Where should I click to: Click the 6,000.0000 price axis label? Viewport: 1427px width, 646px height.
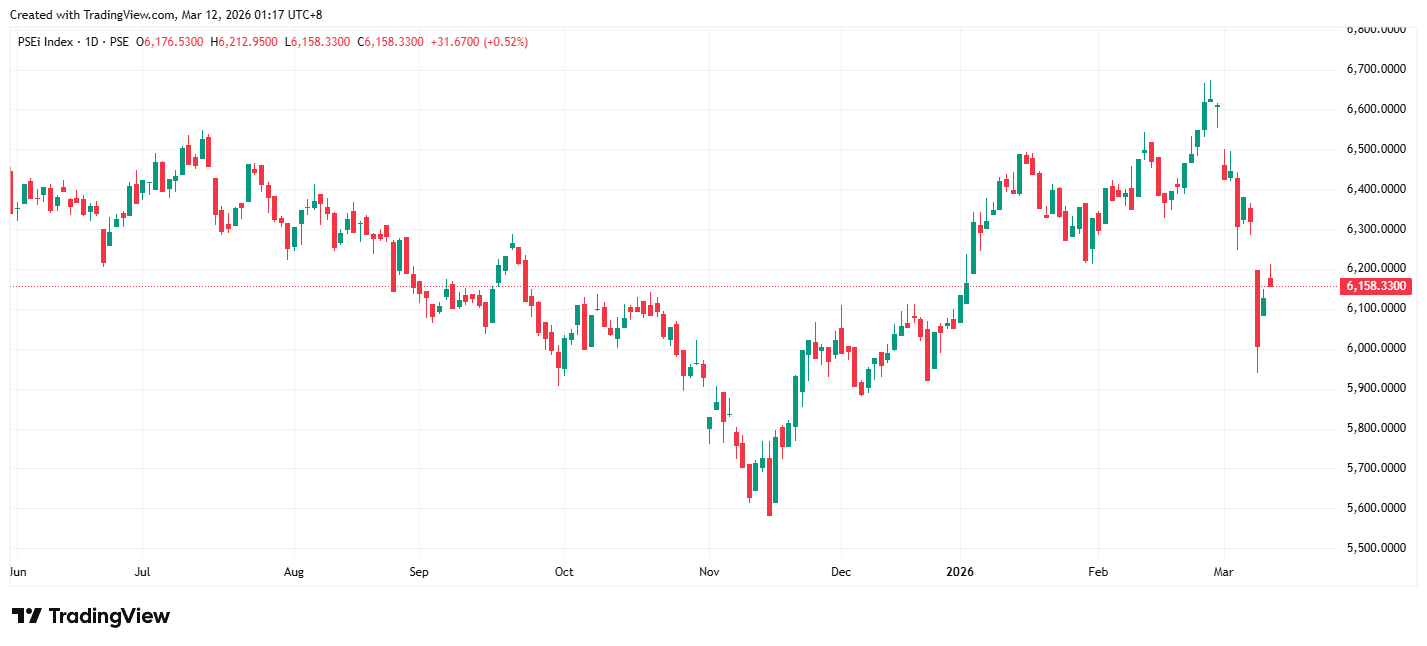1376,348
